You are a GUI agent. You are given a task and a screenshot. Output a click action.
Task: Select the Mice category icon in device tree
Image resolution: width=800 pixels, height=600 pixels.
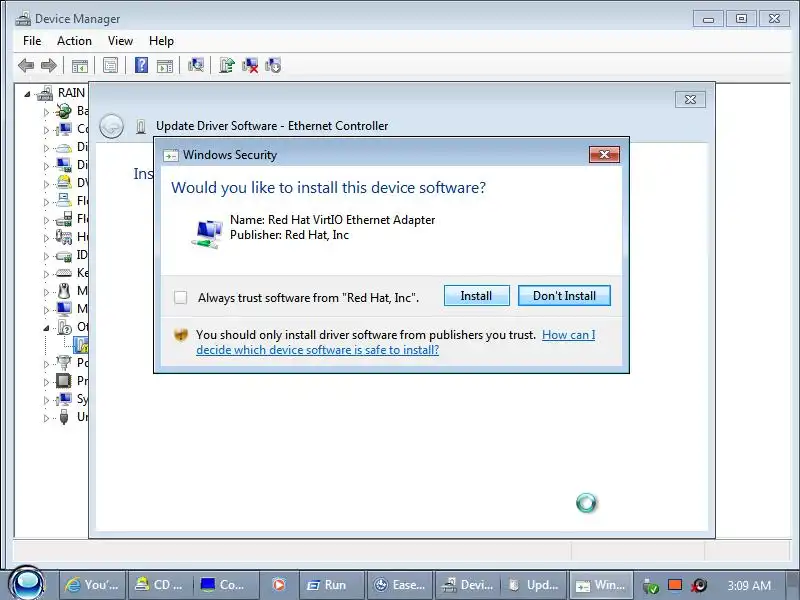point(64,291)
